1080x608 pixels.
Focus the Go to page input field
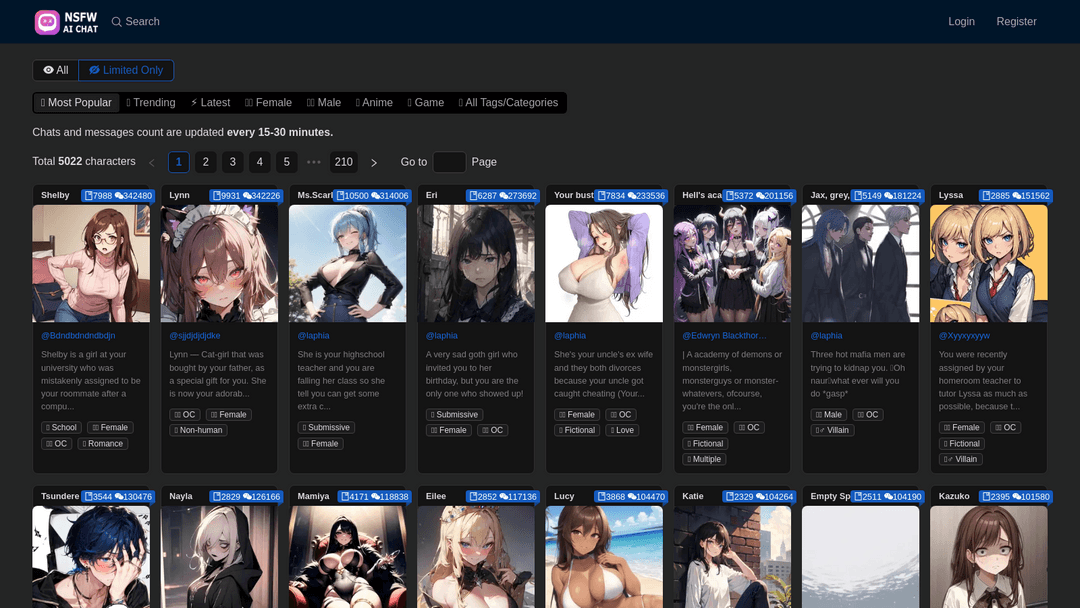[449, 162]
